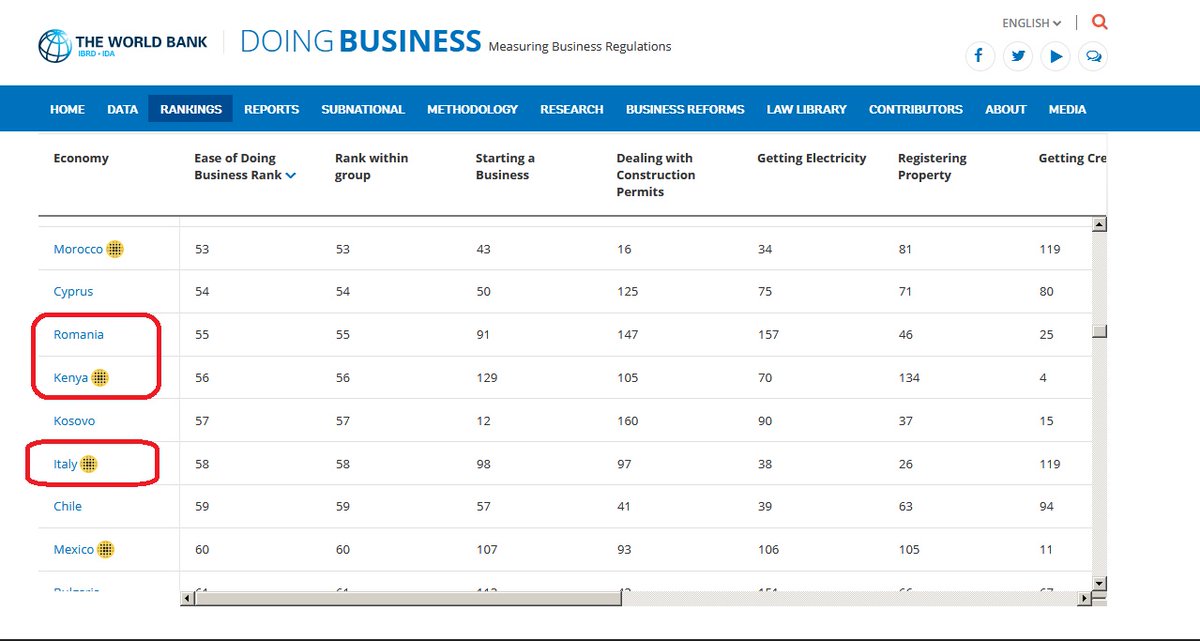Viewport: 1200px width, 641px height.
Task: Click the vertical scrollbar down arrow
Action: pos(1100,582)
